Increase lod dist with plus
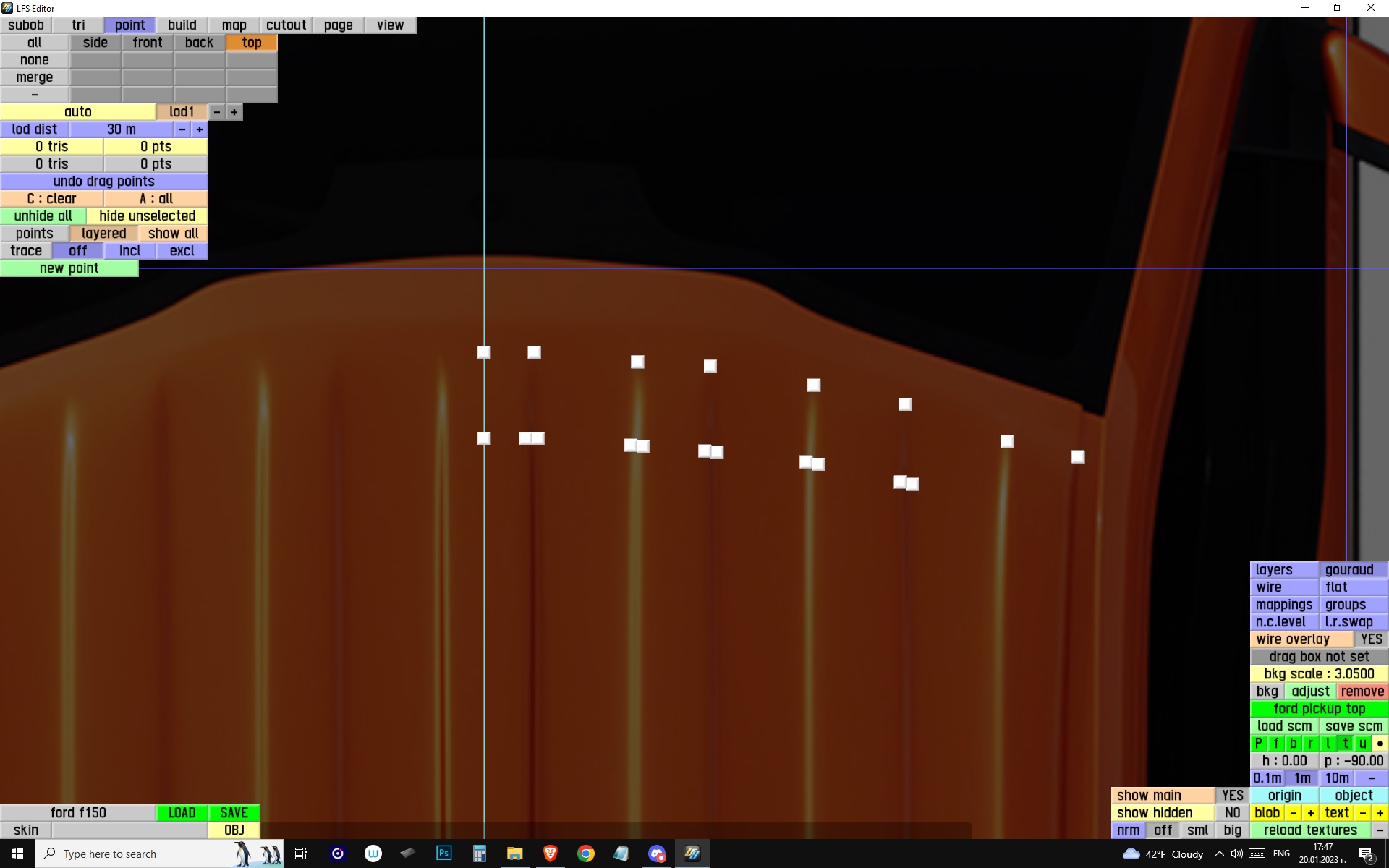Image resolution: width=1389 pixels, height=868 pixels. [x=200, y=129]
